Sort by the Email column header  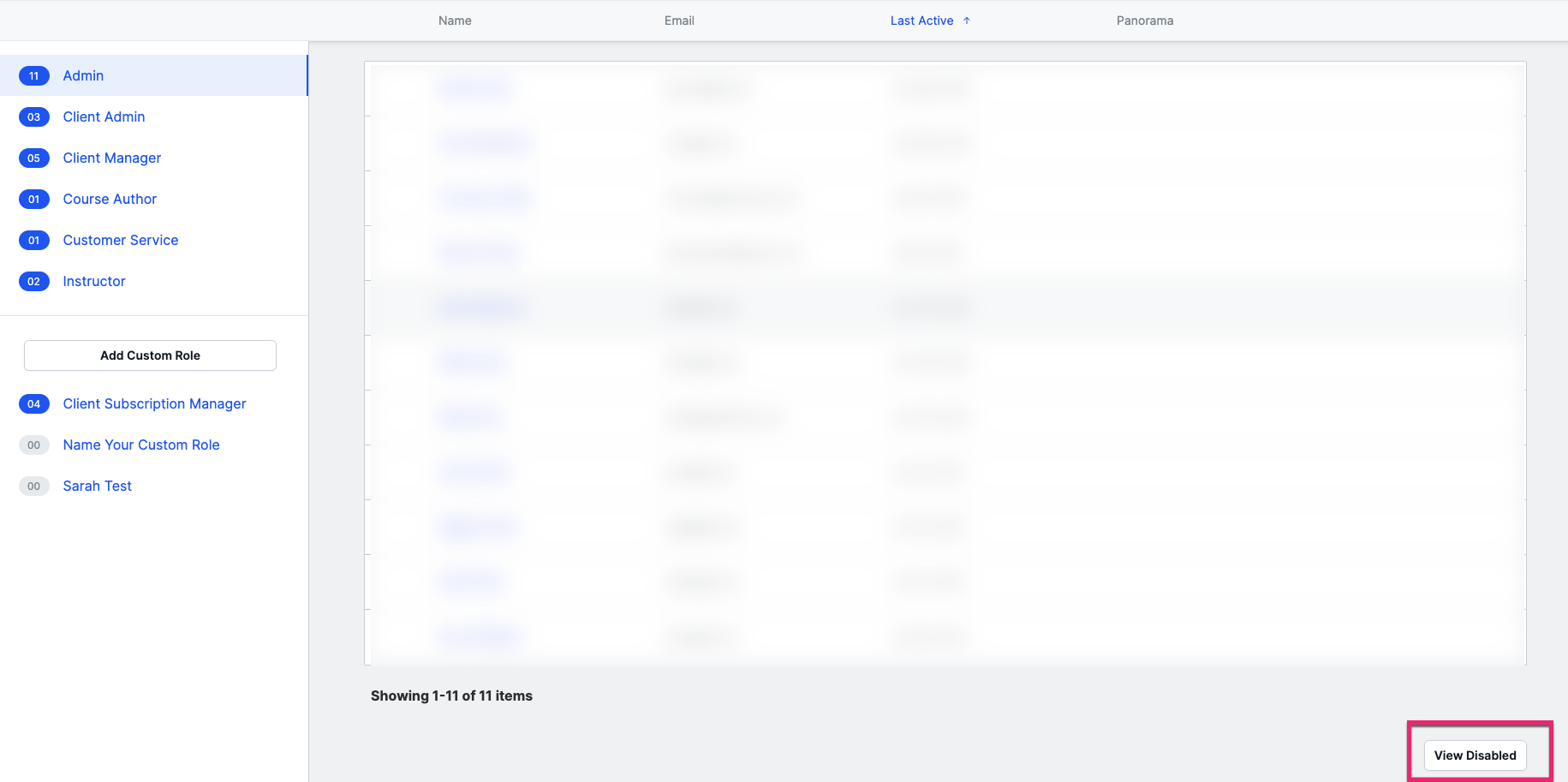[679, 21]
